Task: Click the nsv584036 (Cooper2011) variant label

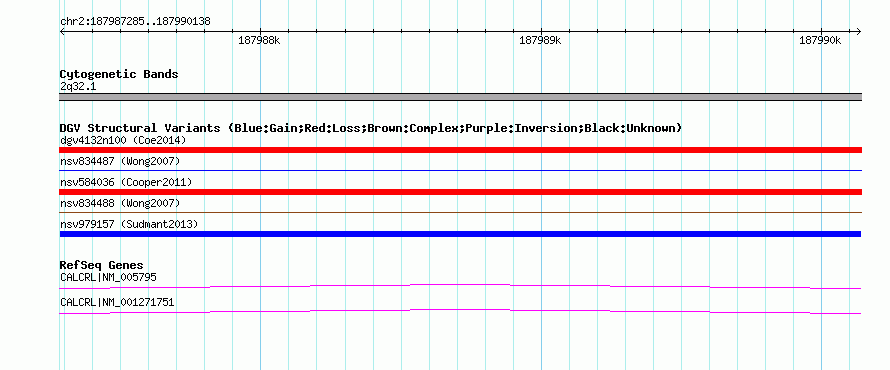Action: tap(126, 182)
